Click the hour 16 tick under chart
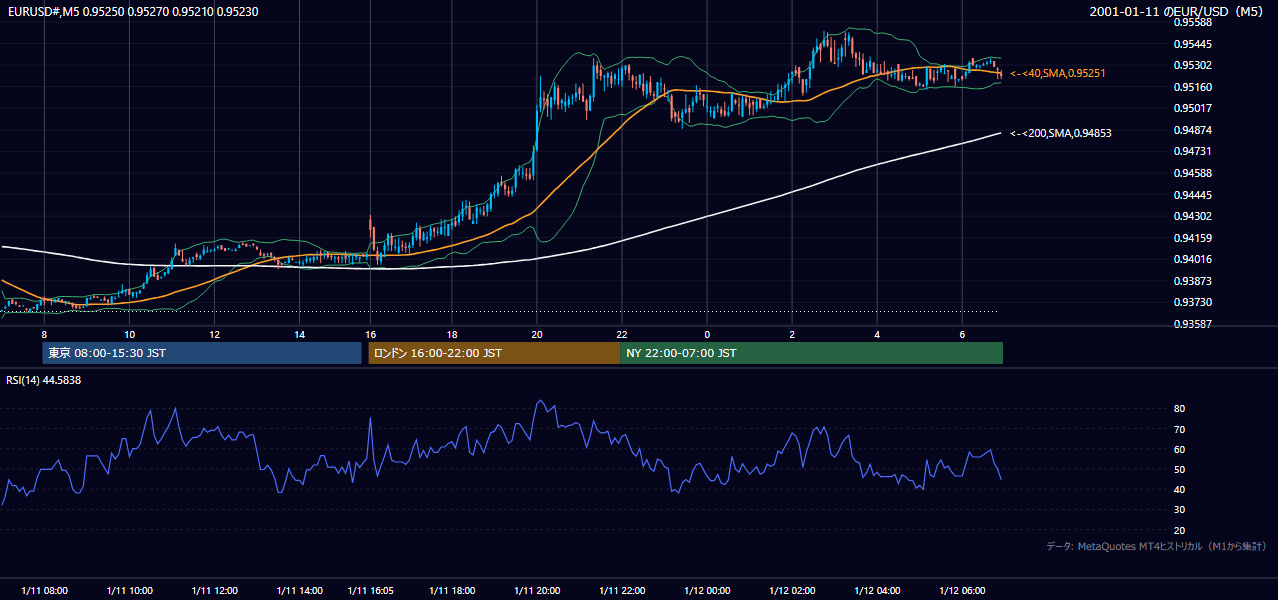Viewport: 1278px width, 600px height. pyautogui.click(x=370, y=334)
